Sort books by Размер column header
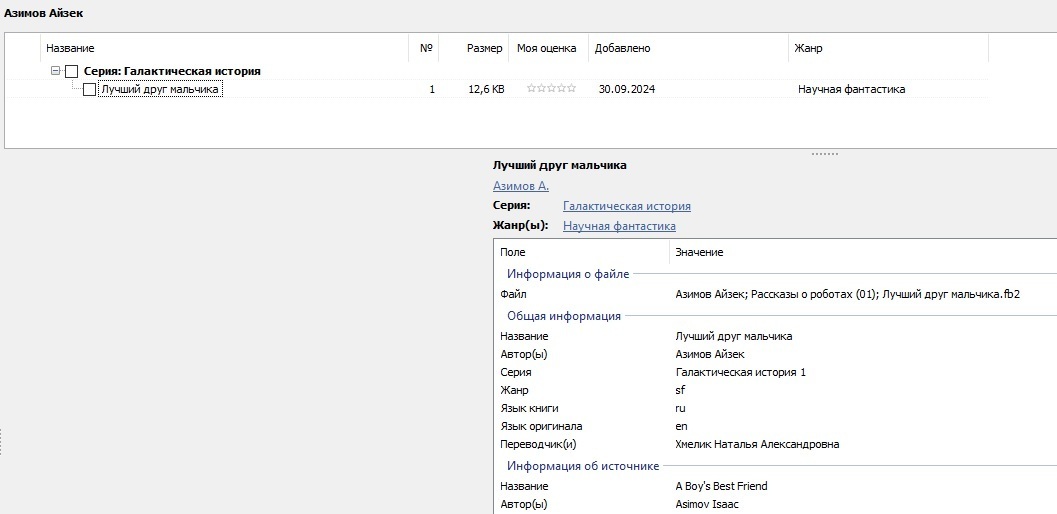Screen dimensions: 1057x514 (484, 48)
